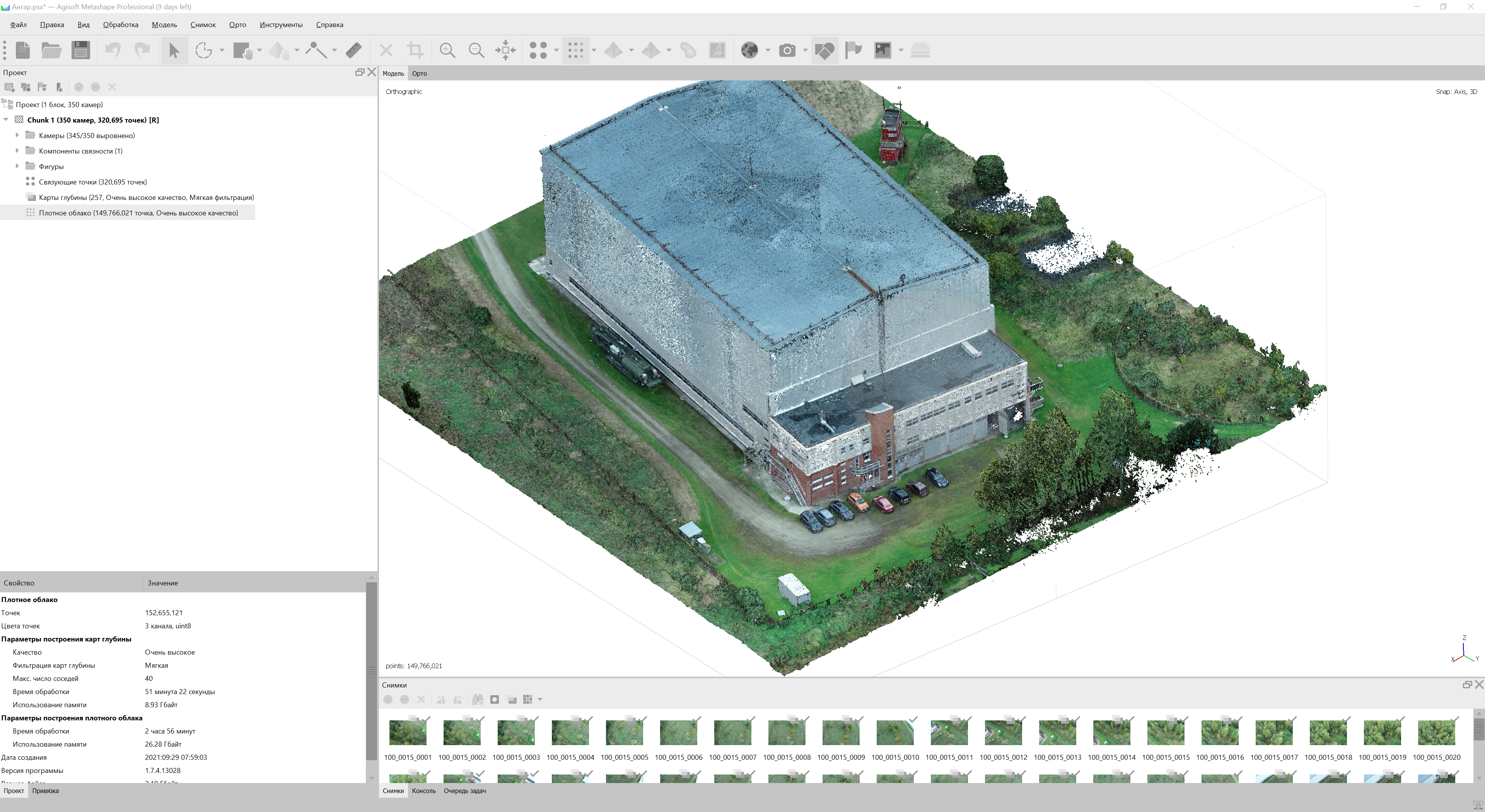The height and width of the screenshot is (812, 1485).
Task: Click the Save project floppy icon
Action: 81,50
